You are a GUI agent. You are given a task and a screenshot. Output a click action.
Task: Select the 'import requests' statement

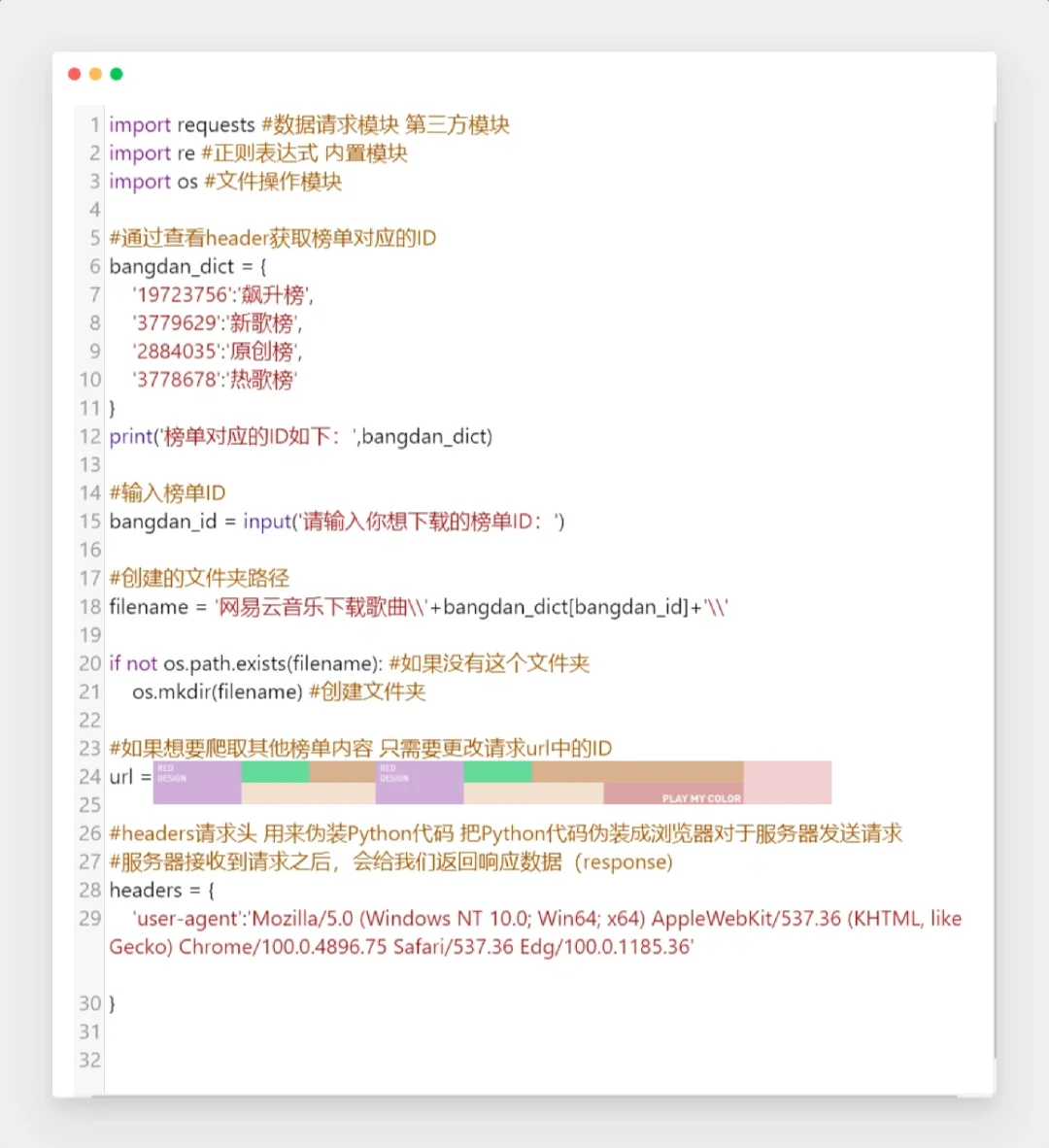tap(184, 124)
